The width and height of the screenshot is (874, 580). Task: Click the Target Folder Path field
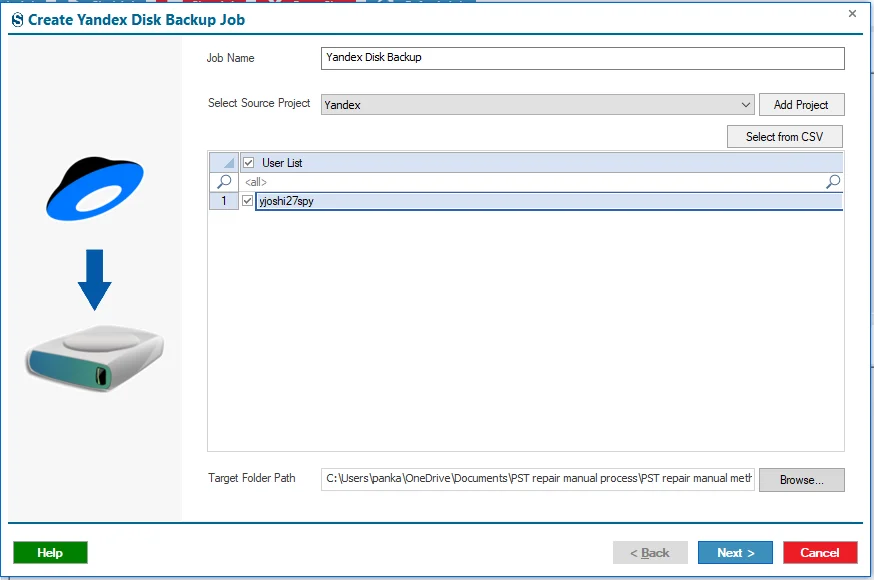[537, 479]
